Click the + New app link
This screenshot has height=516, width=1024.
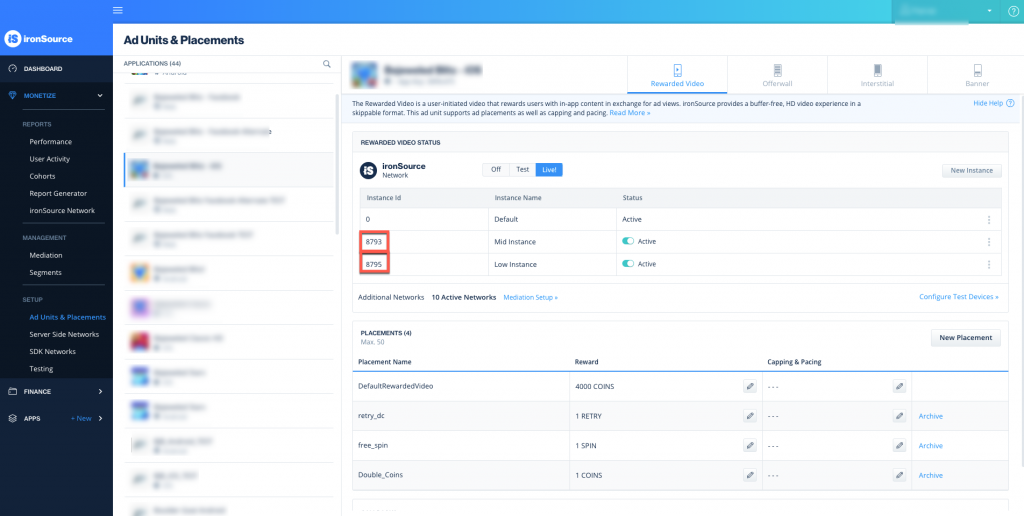coord(81,418)
